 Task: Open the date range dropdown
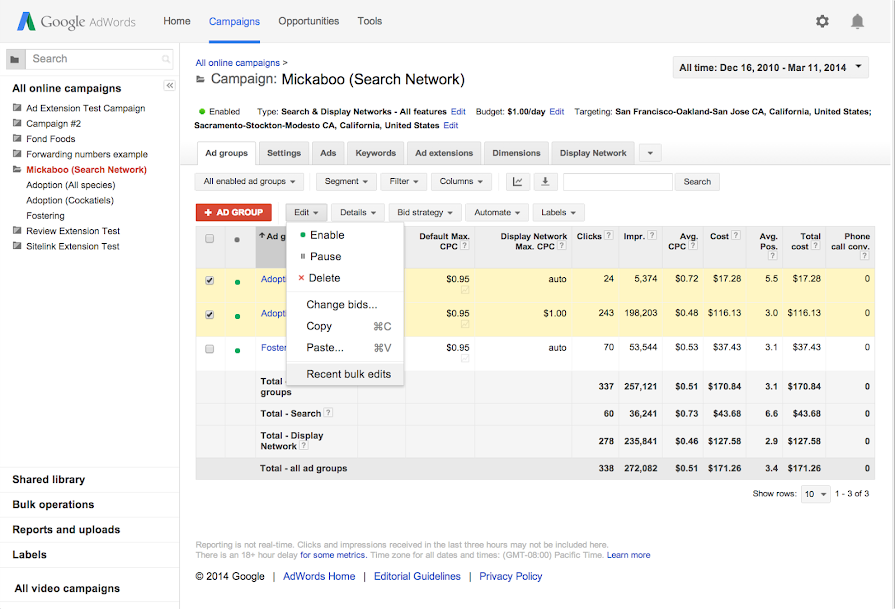(771, 68)
